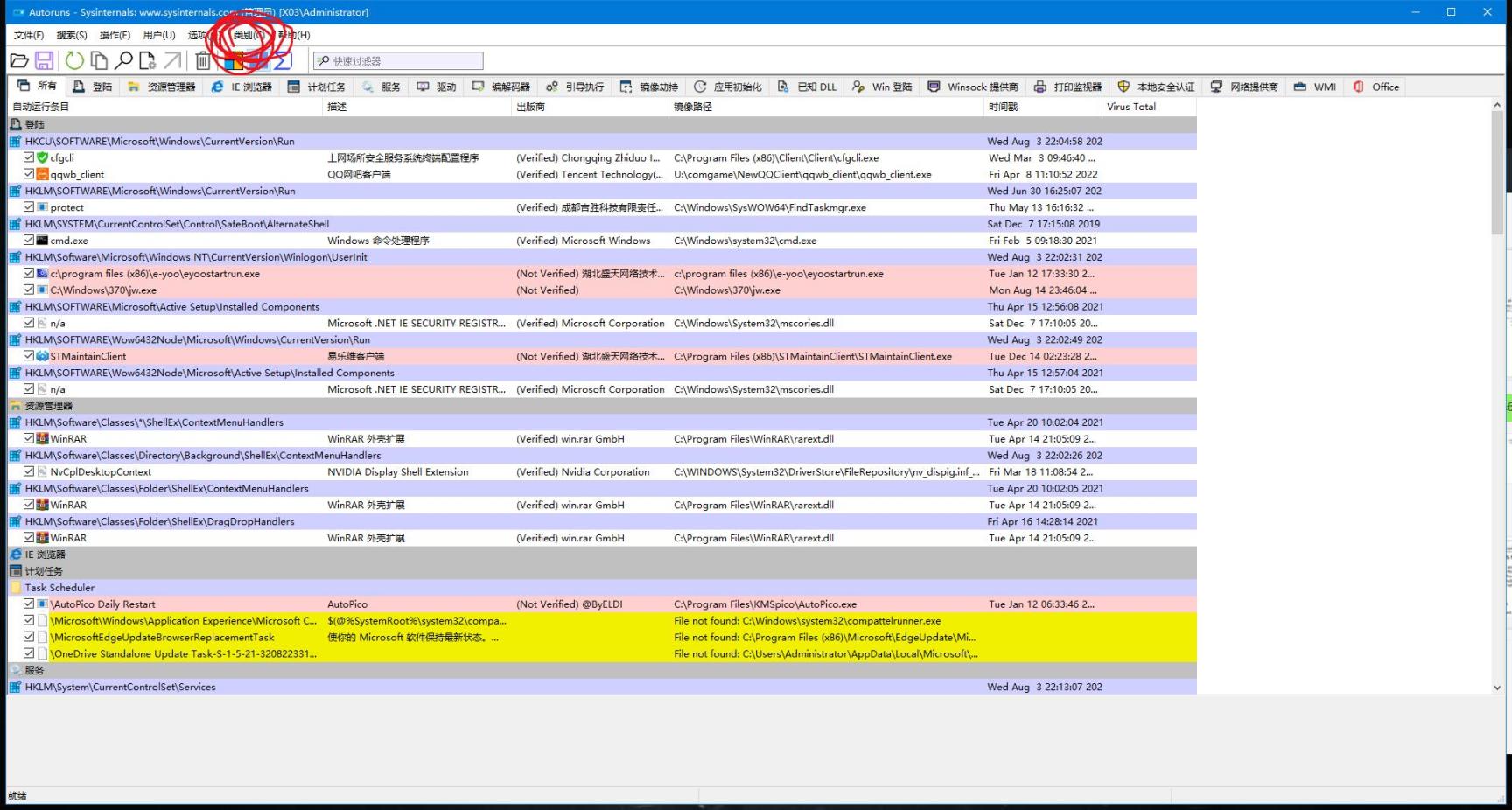Click the IE 浏览器 group row icon

pyautogui.click(x=15, y=555)
